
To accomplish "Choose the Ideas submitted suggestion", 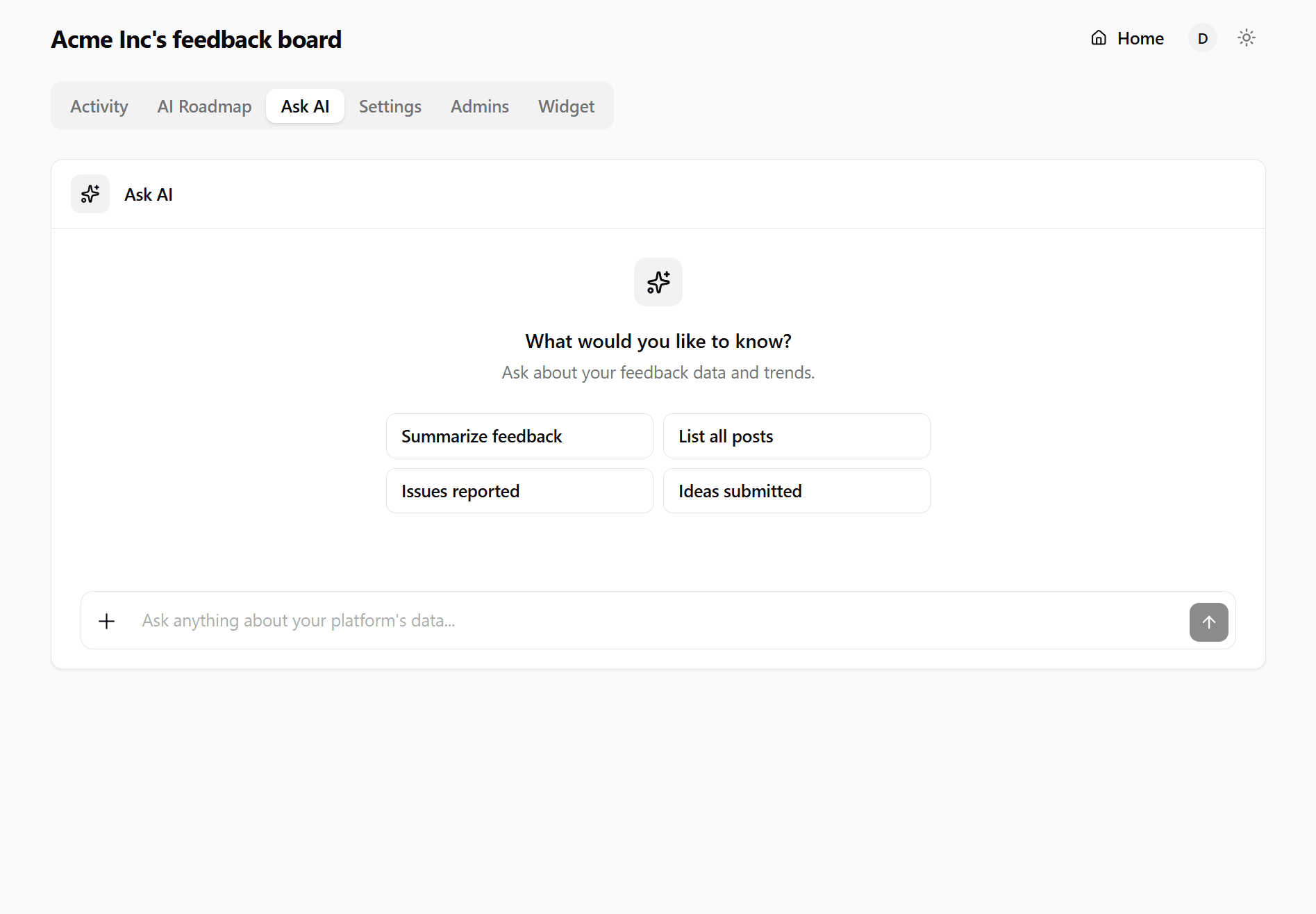I will pyautogui.click(x=796, y=490).
